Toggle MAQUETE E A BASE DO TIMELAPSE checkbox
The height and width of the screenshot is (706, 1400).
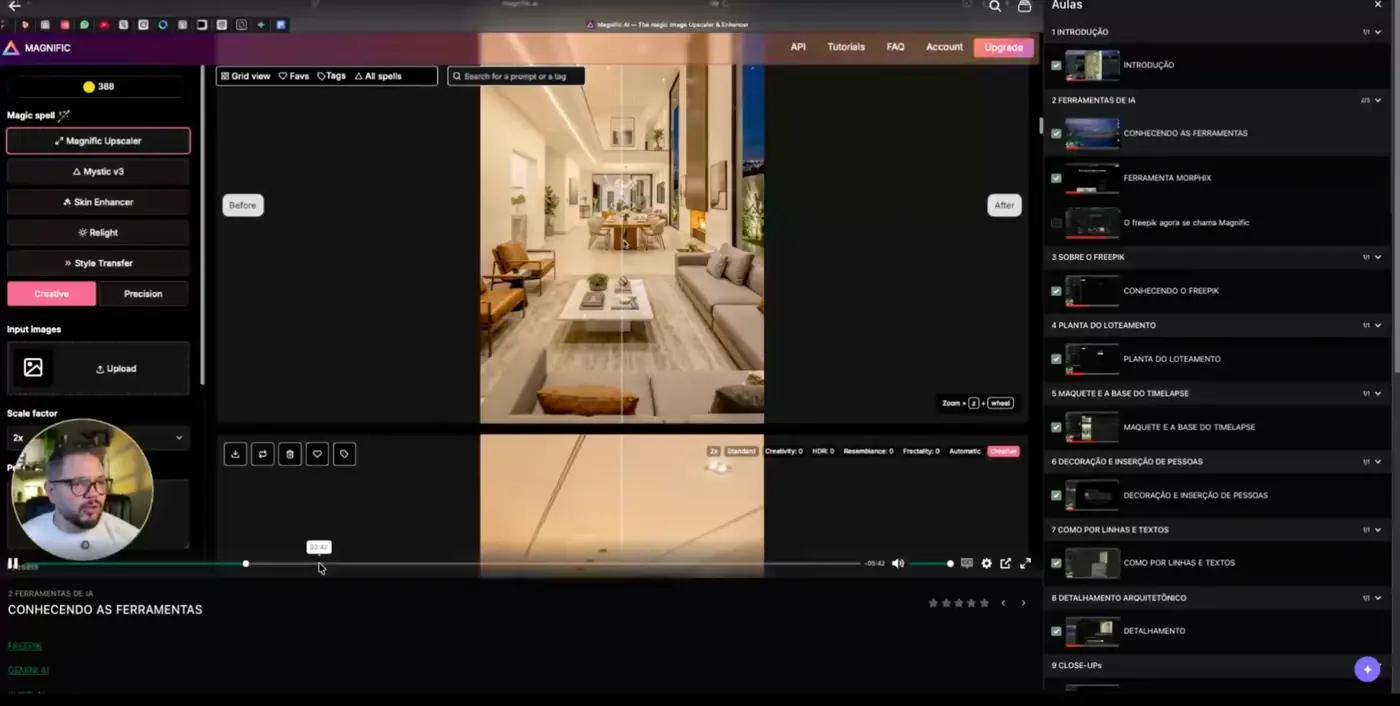[x=1056, y=427]
